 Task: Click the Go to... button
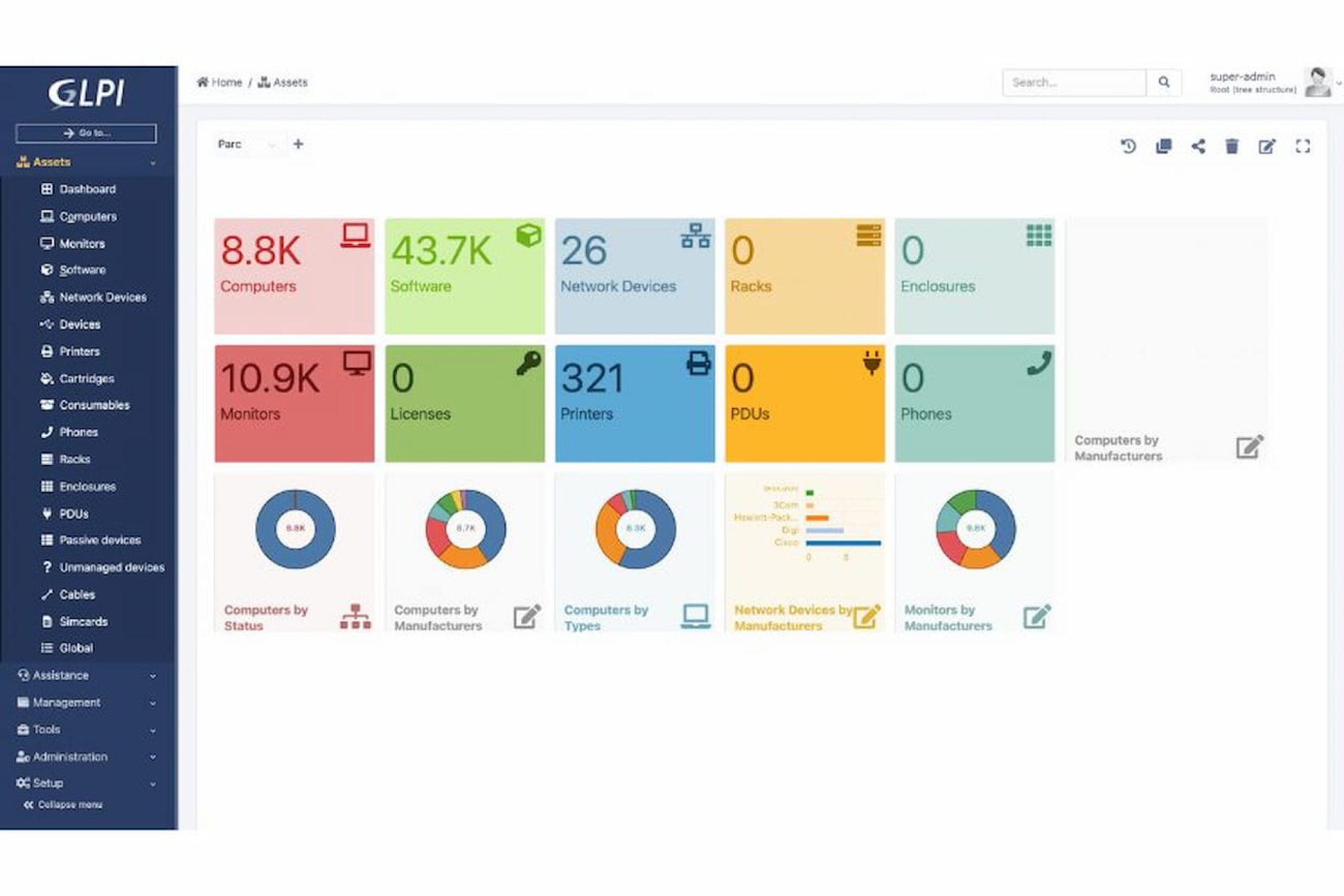86,133
